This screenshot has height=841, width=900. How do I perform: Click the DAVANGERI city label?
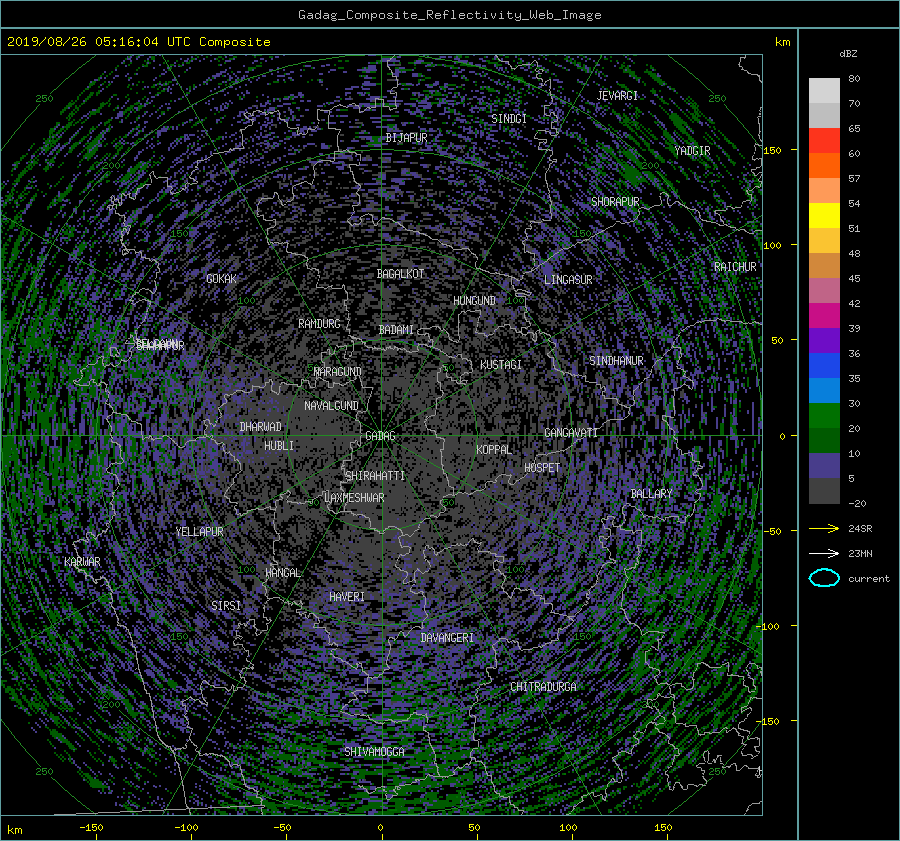click(447, 638)
